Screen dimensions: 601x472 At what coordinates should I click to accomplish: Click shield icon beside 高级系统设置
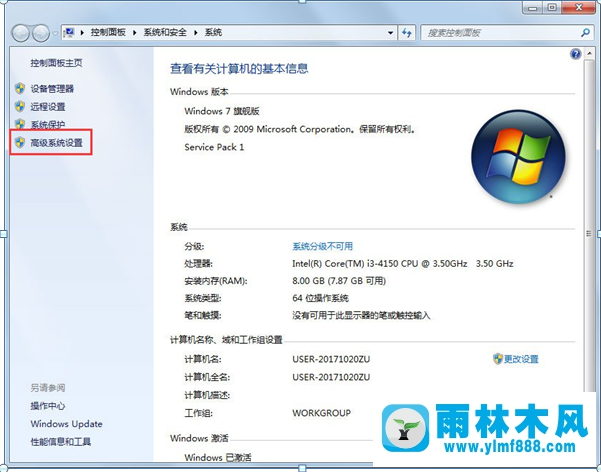point(20,142)
